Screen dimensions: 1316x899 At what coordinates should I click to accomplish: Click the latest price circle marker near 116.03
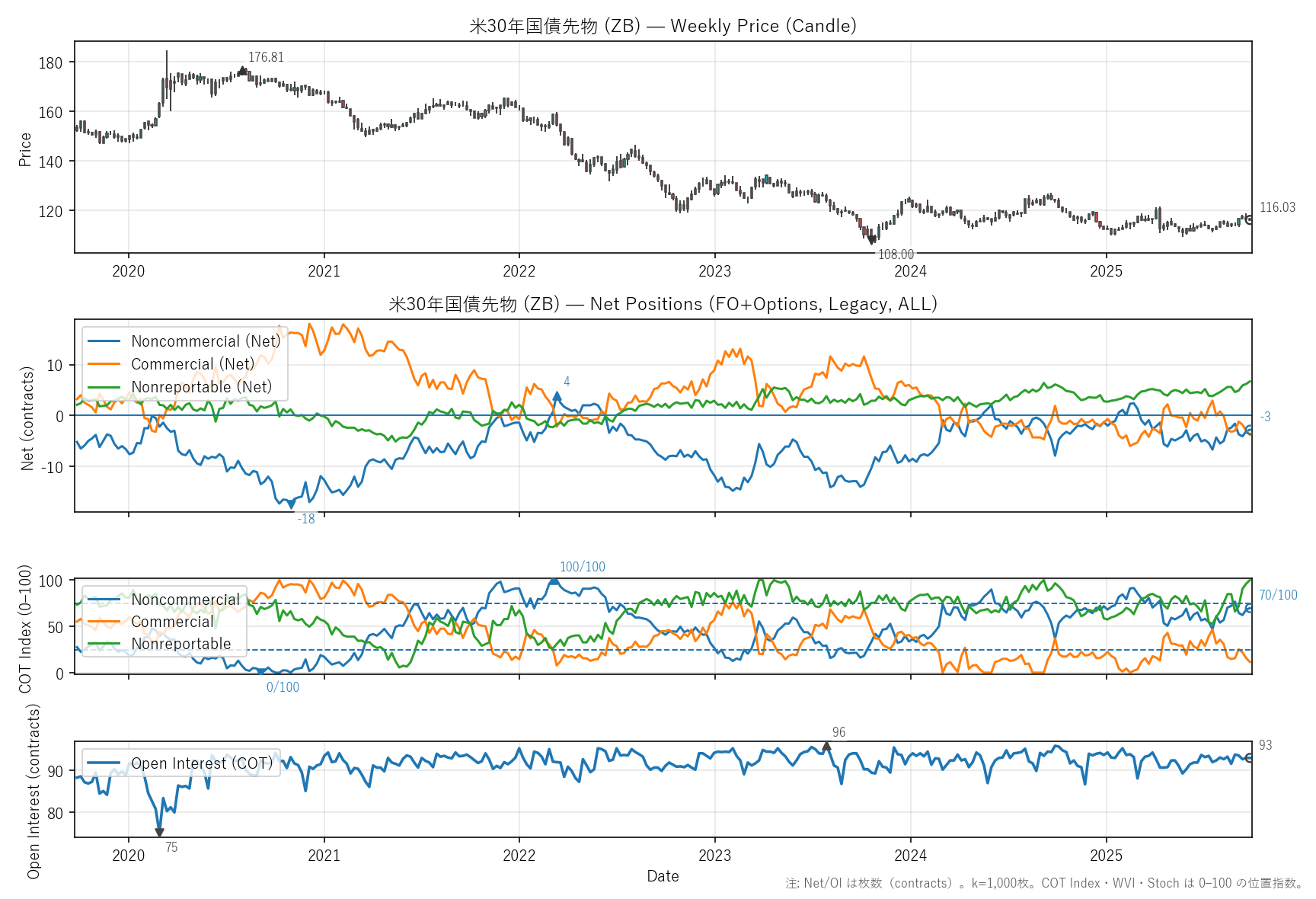pyautogui.click(x=1249, y=219)
